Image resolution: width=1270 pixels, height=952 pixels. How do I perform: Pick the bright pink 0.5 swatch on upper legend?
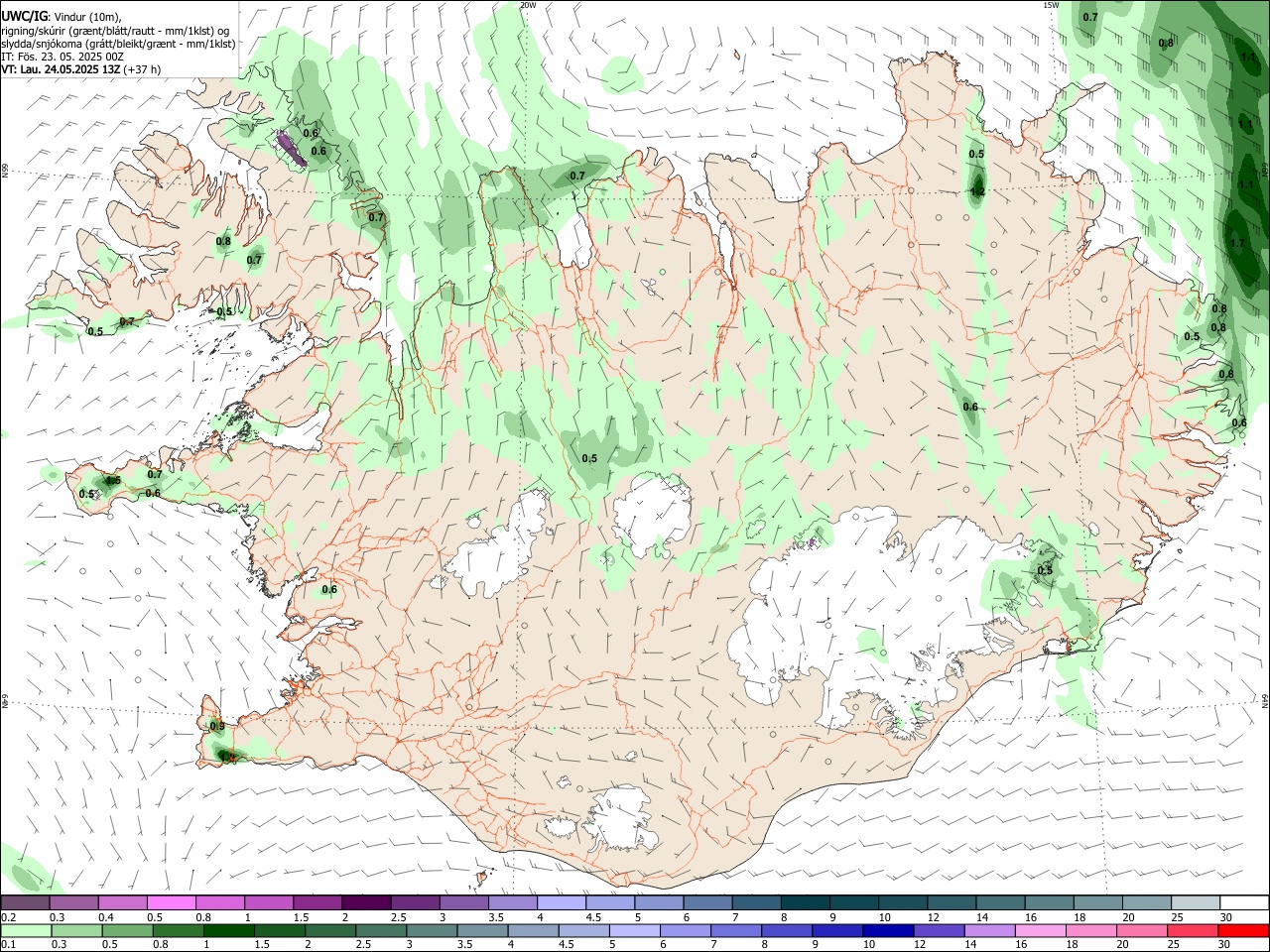point(171,903)
